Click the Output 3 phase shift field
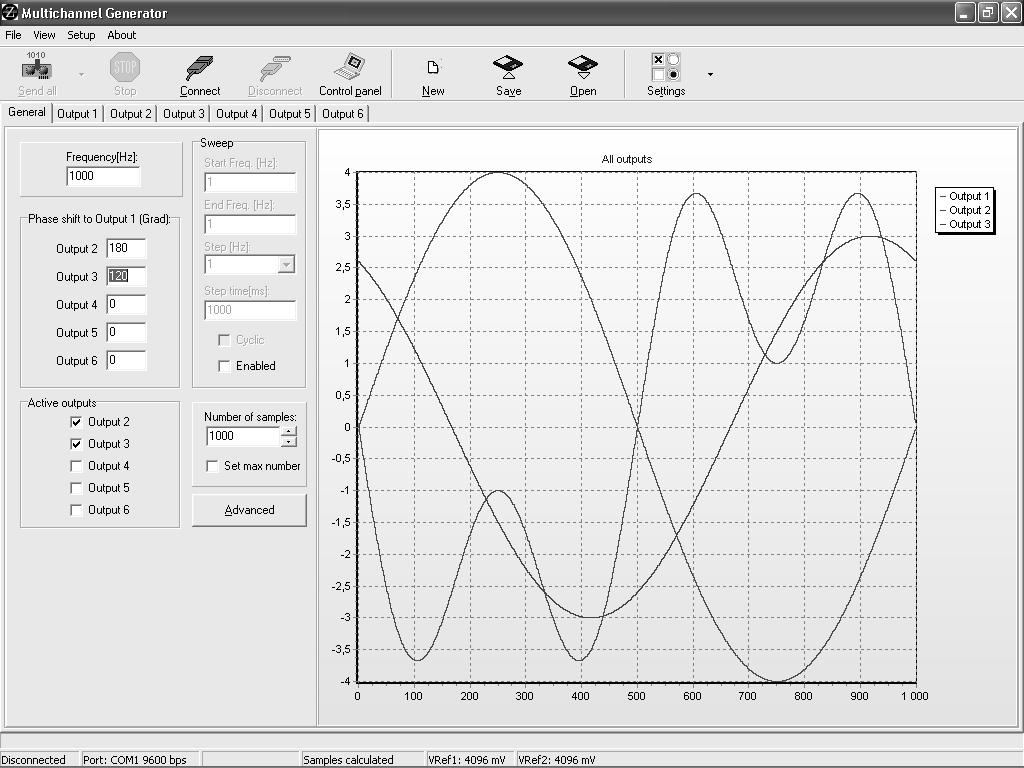 coord(126,277)
